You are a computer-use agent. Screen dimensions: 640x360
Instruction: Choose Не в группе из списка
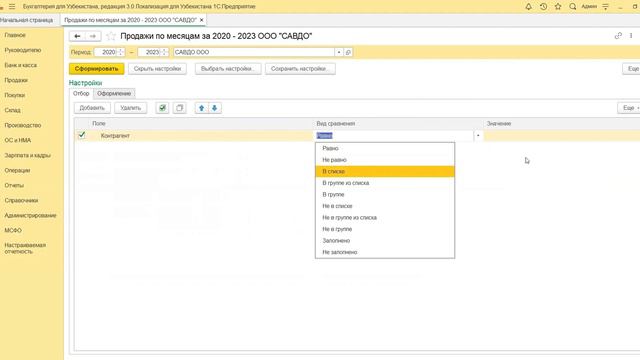385,218
